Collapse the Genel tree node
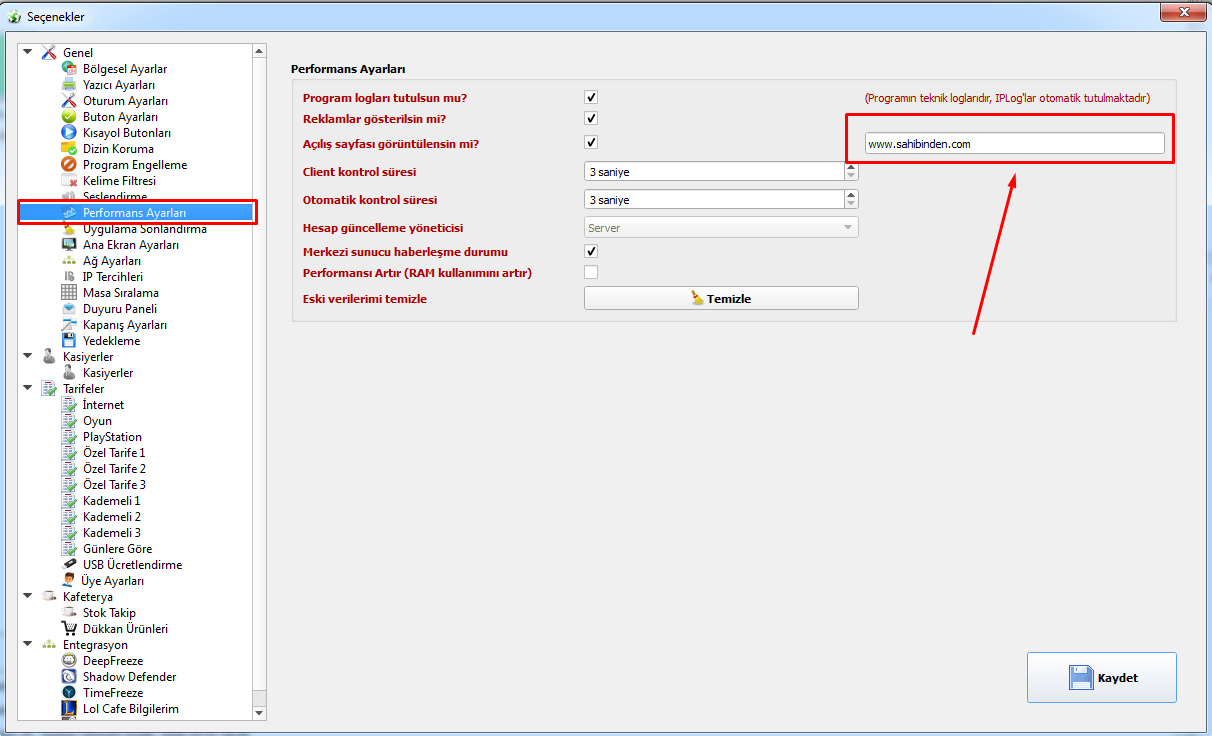The image size is (1212, 736). click(27, 52)
